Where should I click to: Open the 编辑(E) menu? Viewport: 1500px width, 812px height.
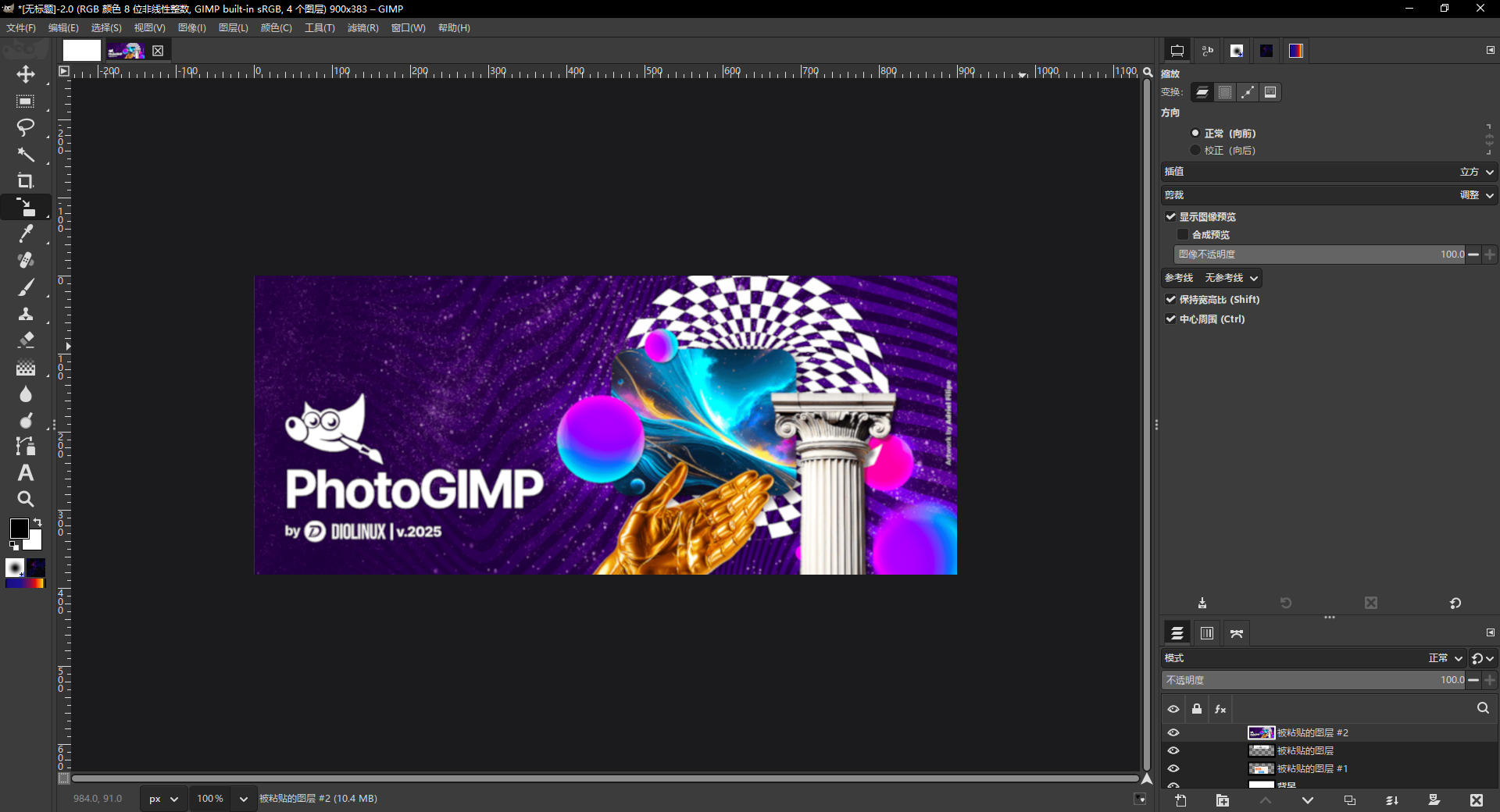point(63,28)
